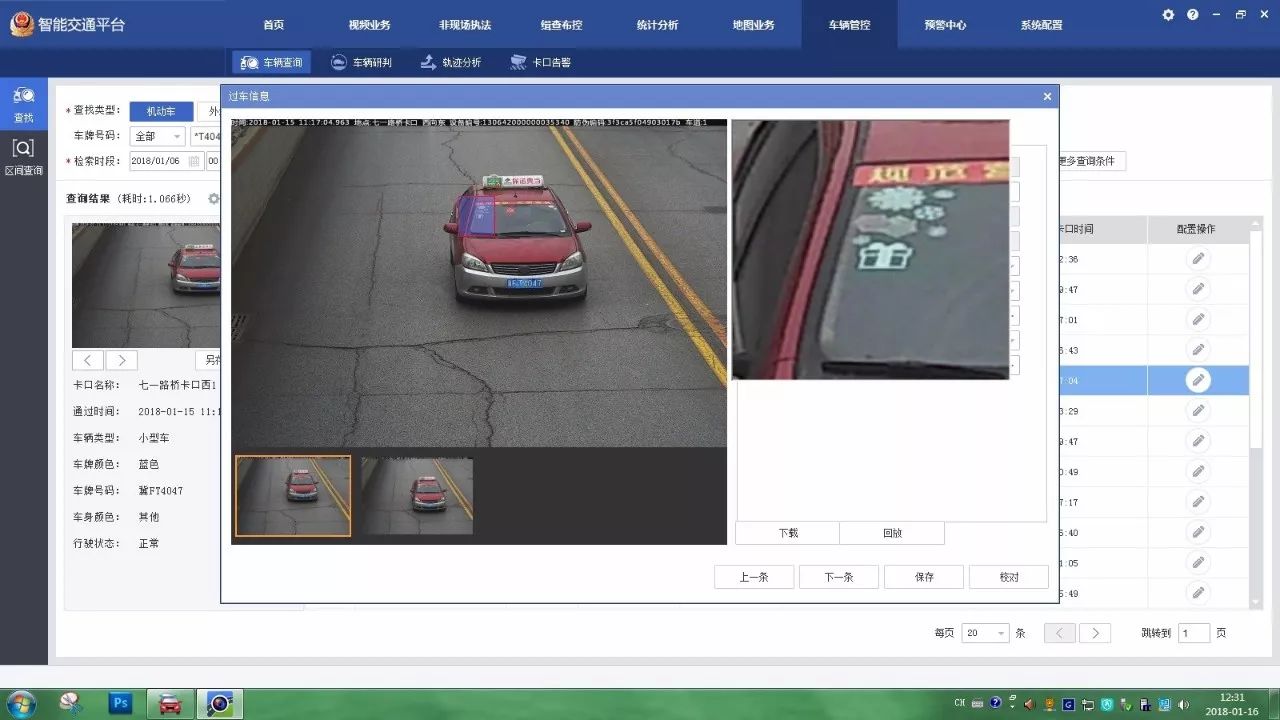This screenshot has height=720, width=1280.
Task: Open the calendar picker for 2018/01/06
Action: [194, 161]
